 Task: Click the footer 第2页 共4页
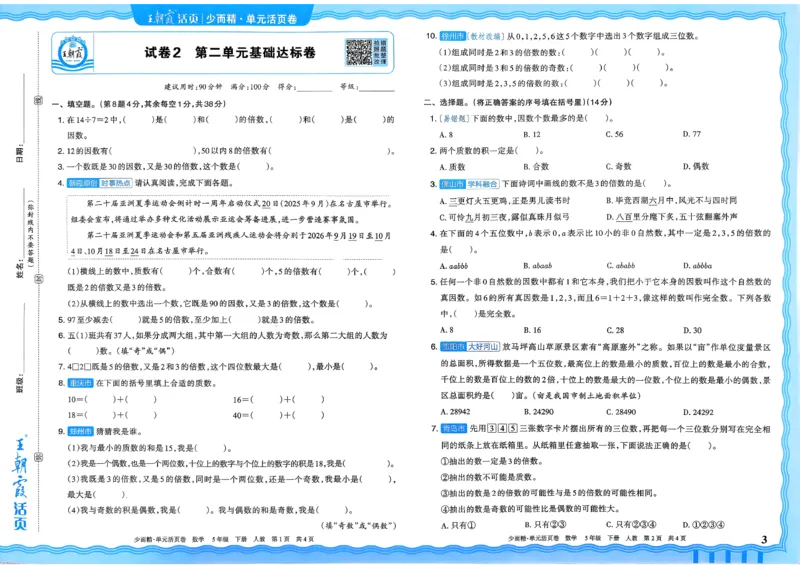click(665, 538)
